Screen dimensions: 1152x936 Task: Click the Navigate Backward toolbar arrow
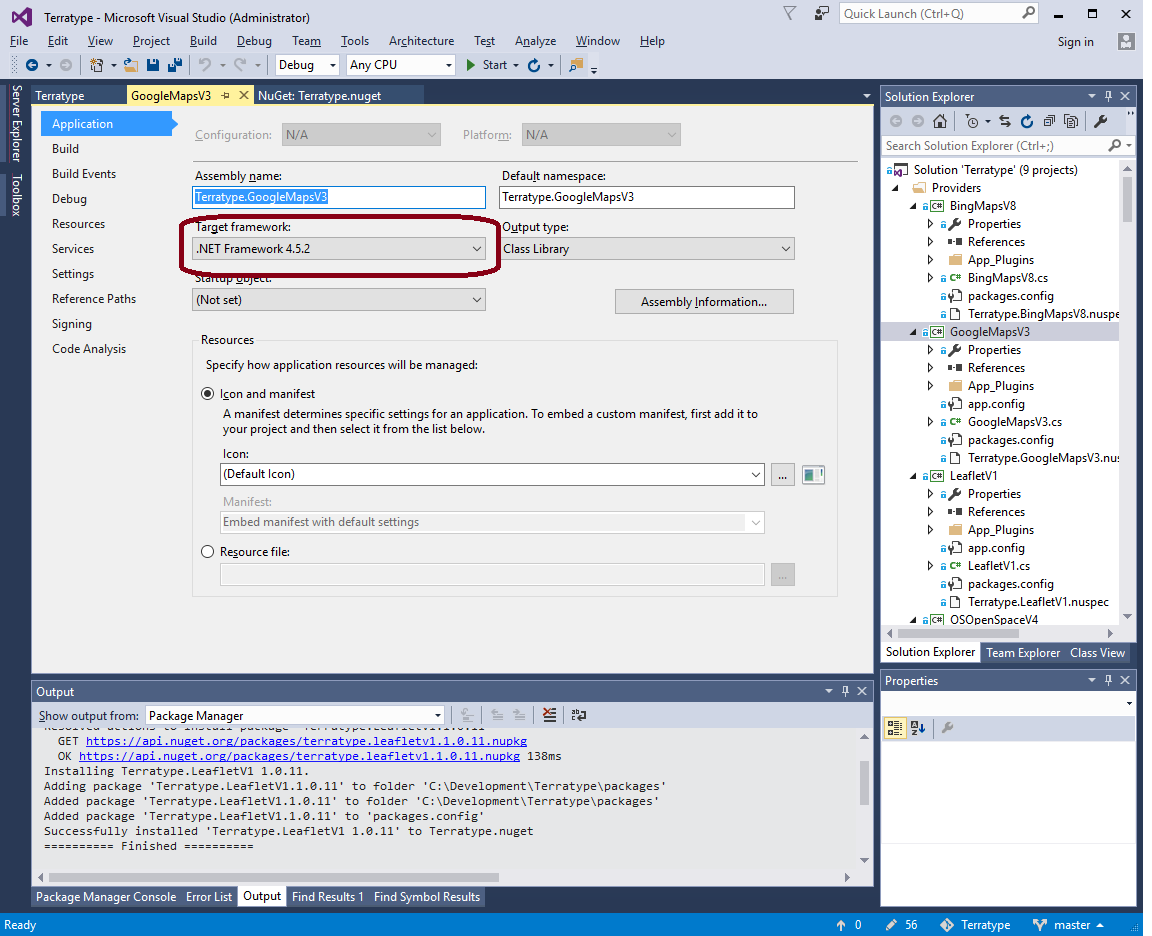32,65
